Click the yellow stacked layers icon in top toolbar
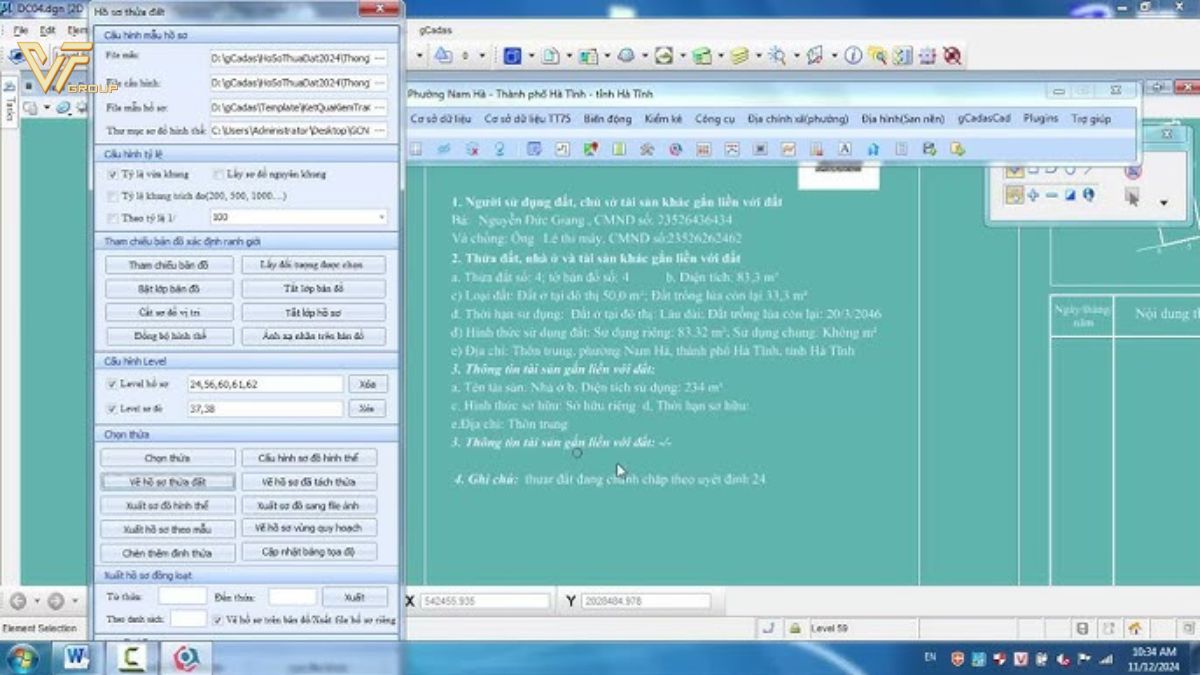Image resolution: width=1200 pixels, height=675 pixels. click(x=740, y=56)
